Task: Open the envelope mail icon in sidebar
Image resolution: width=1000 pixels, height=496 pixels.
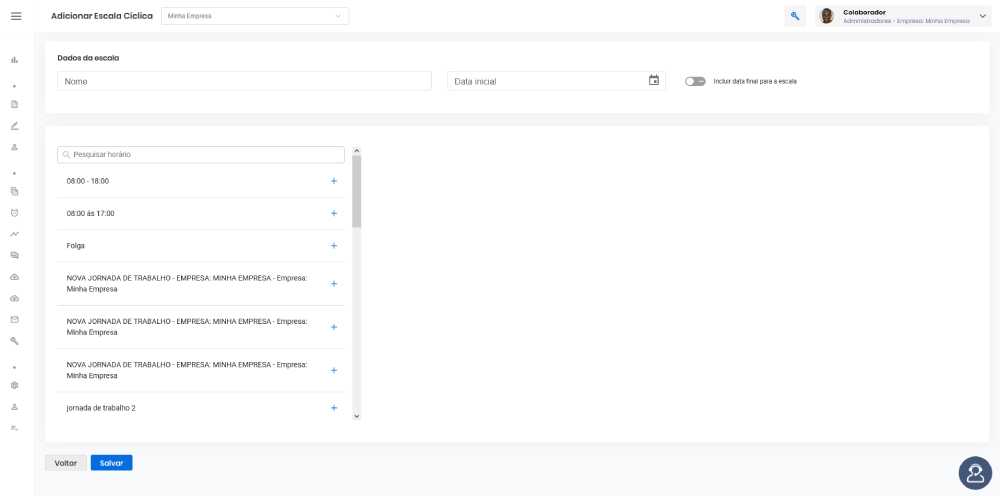Action: tap(15, 319)
